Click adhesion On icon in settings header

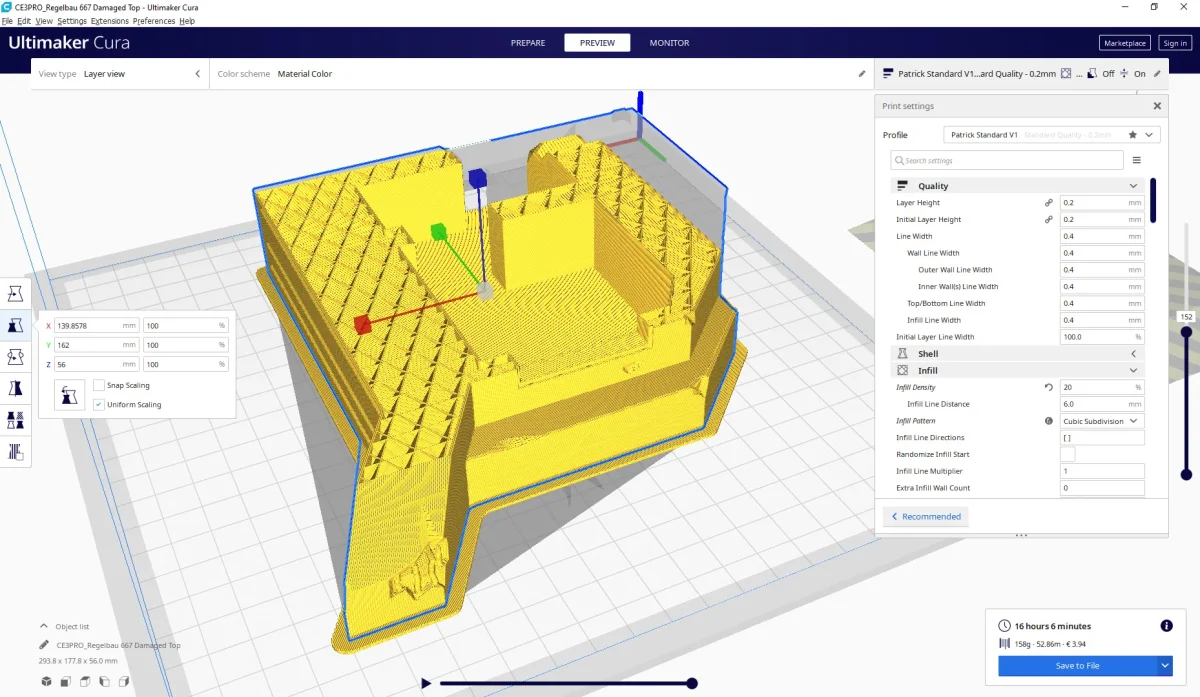tap(1125, 73)
